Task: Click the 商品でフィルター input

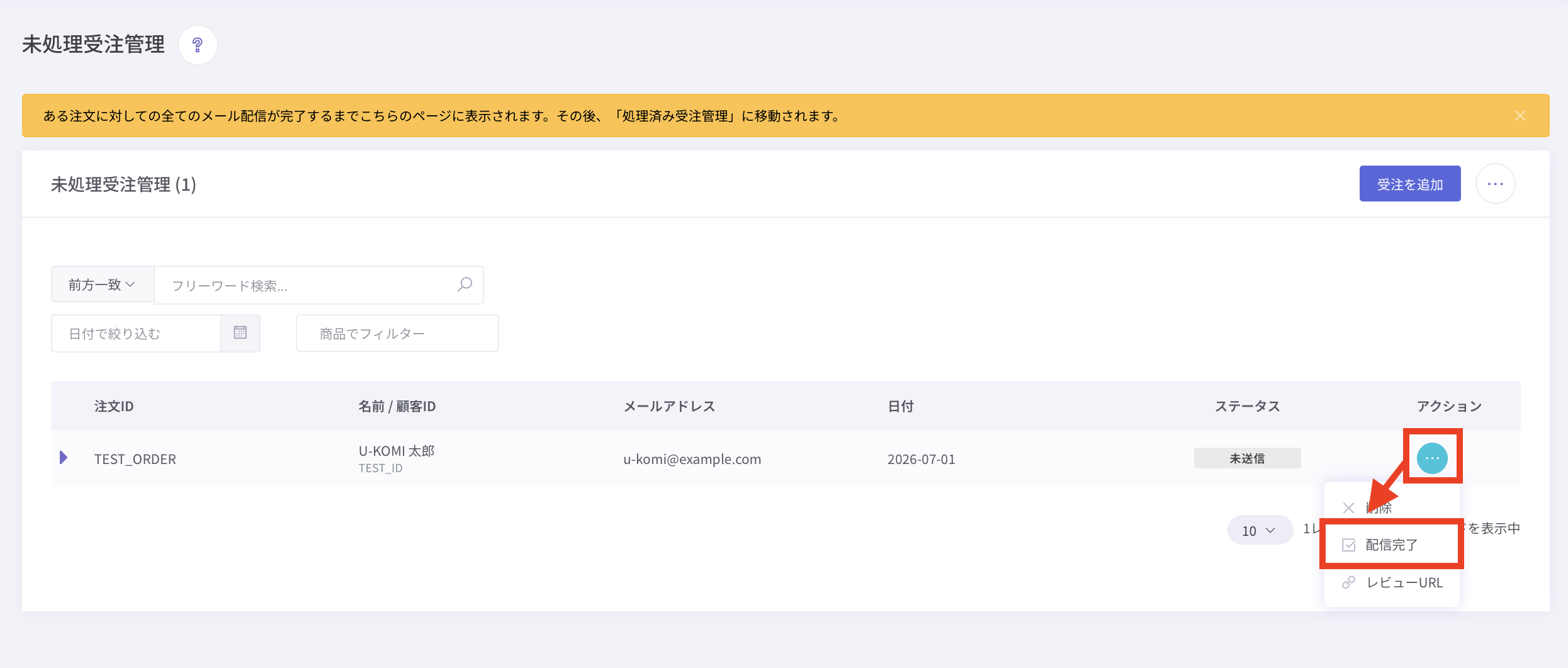Action: [397, 334]
